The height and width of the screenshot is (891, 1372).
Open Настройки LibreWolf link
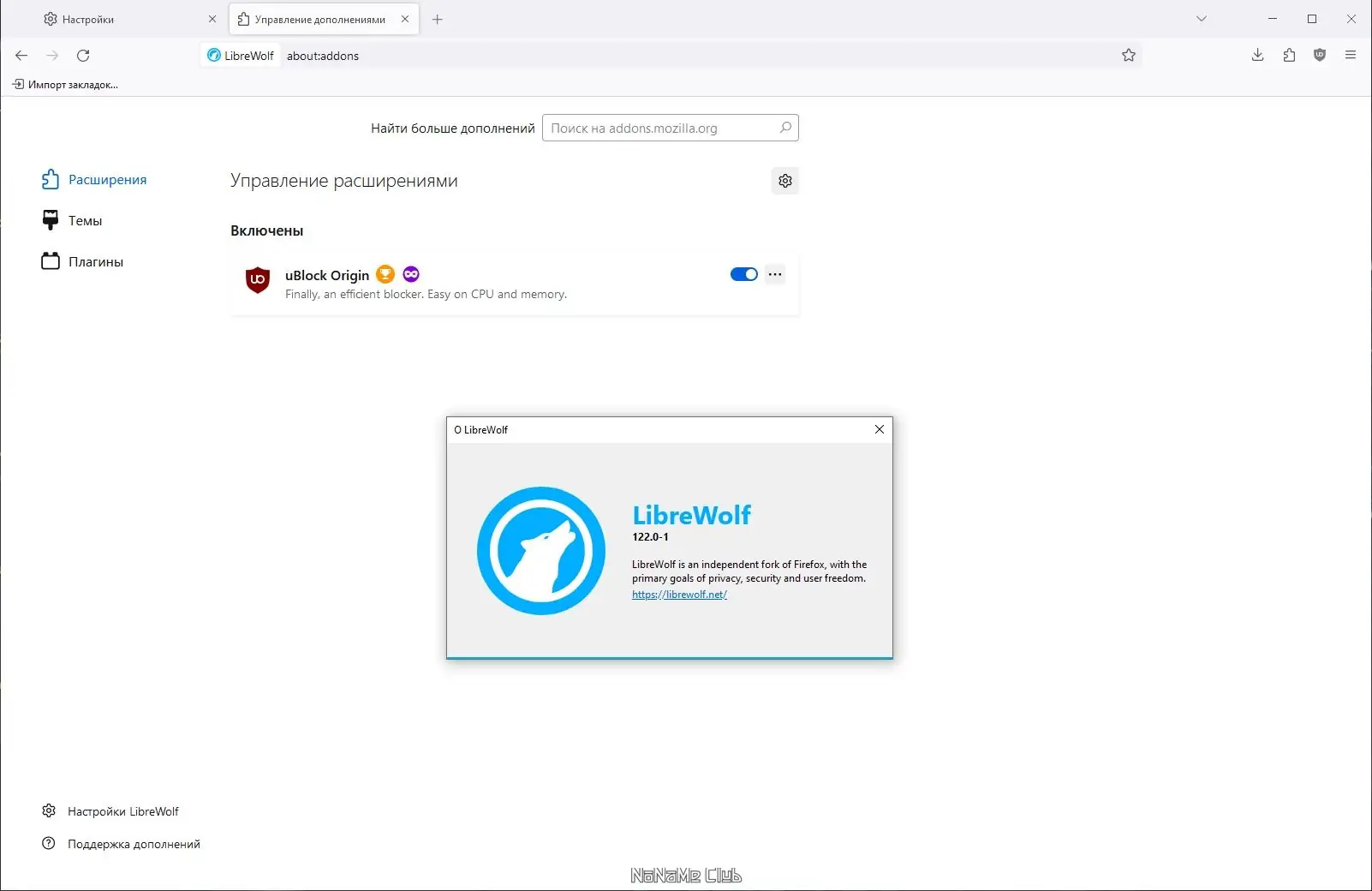(110, 811)
